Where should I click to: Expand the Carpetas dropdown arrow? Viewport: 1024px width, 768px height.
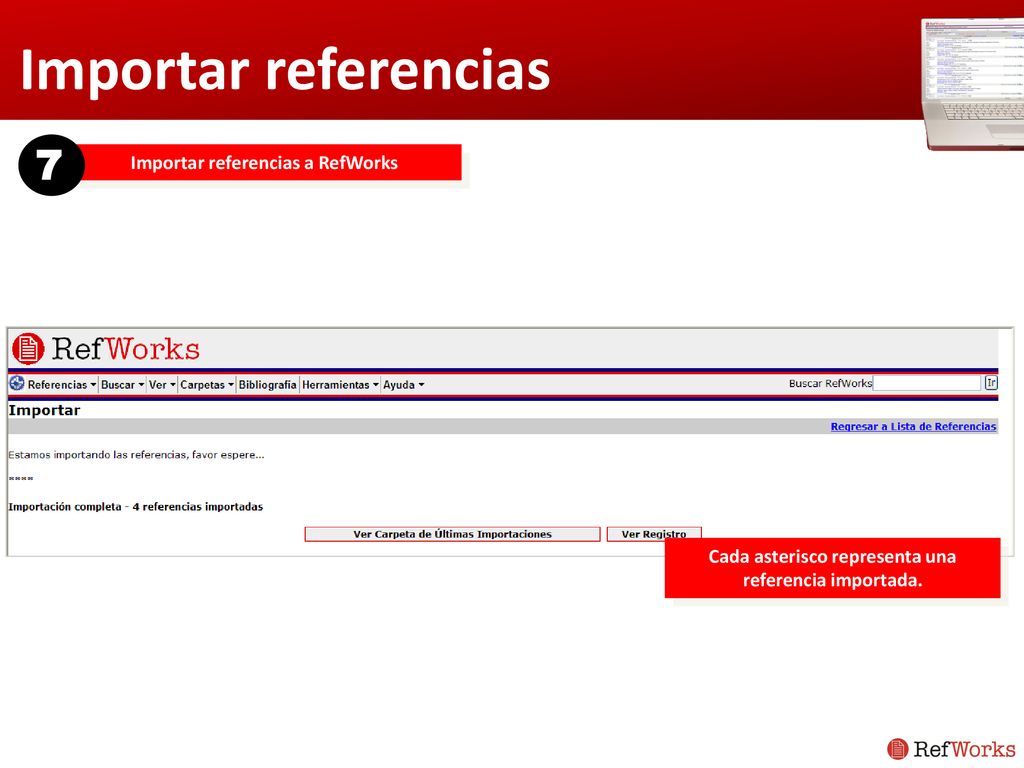231,385
